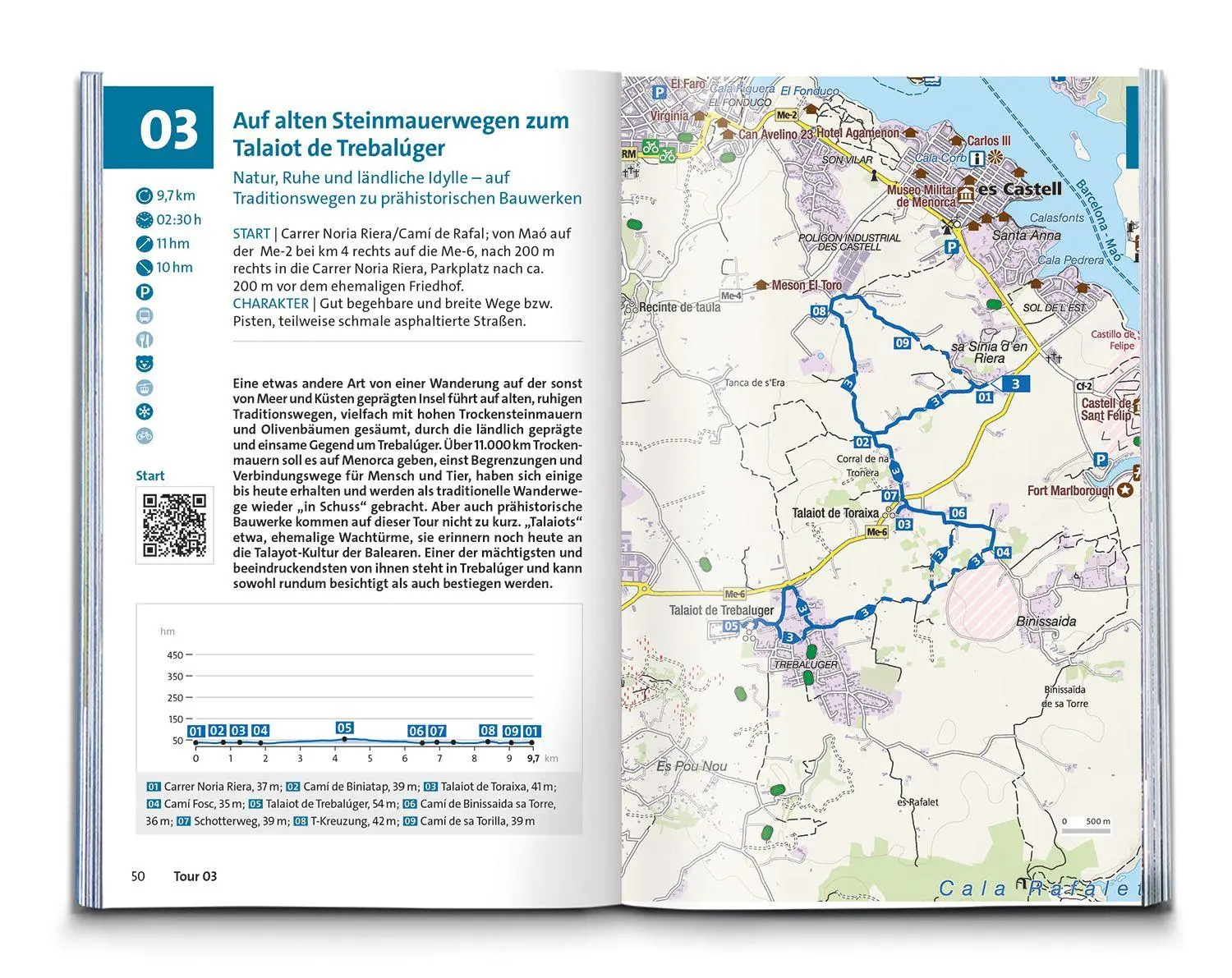Select waypoint 03 on the map
This screenshot has height=978, width=1232.
pos(904,525)
